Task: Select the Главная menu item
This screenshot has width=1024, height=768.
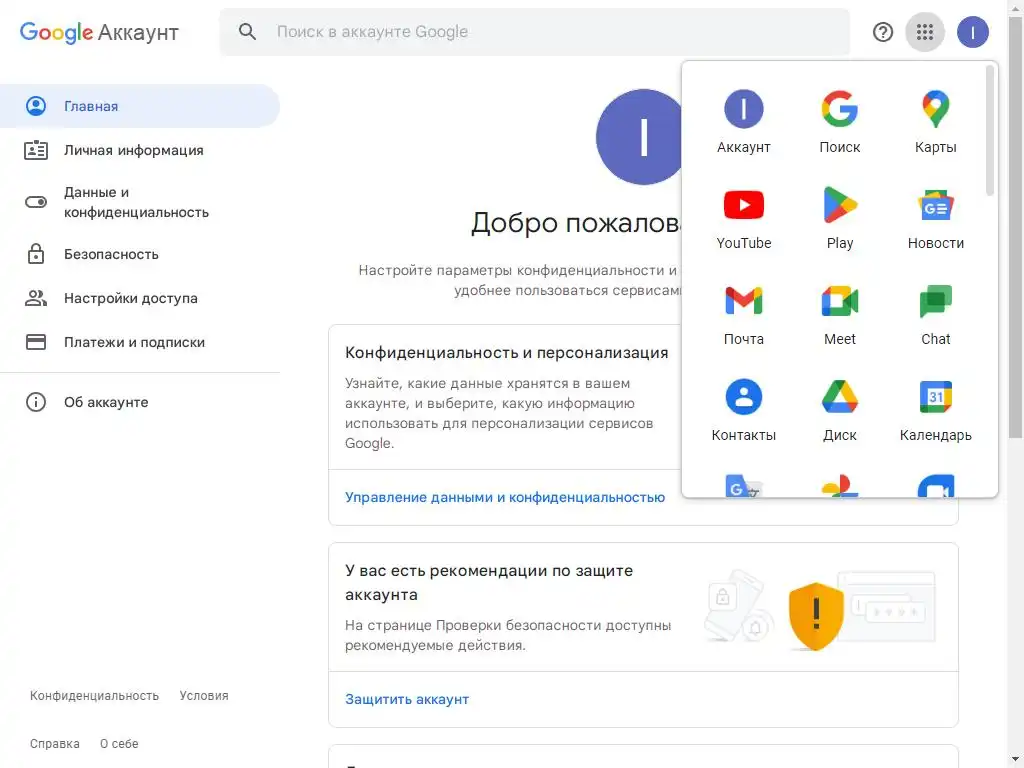Action: click(140, 106)
